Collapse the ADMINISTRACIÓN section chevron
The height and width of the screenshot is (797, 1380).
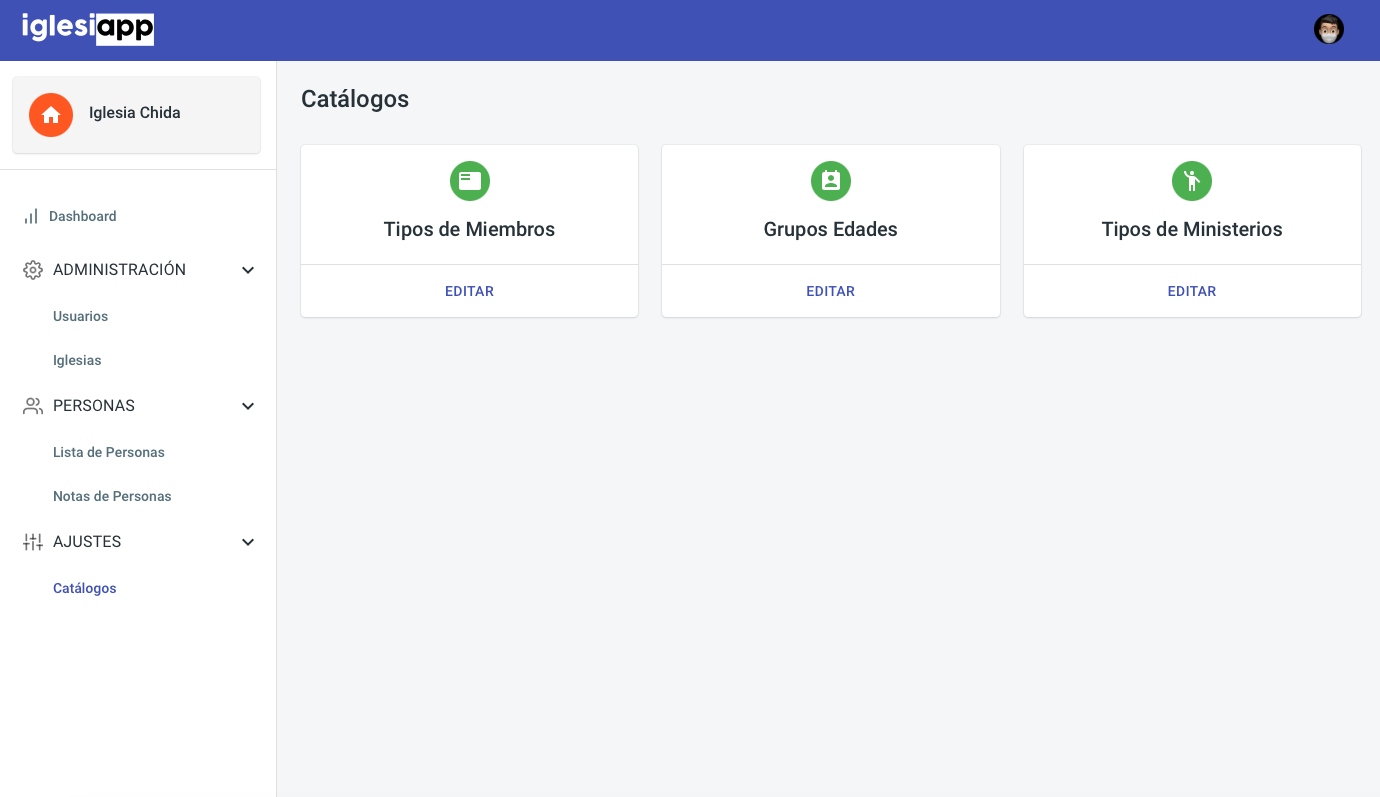click(248, 270)
